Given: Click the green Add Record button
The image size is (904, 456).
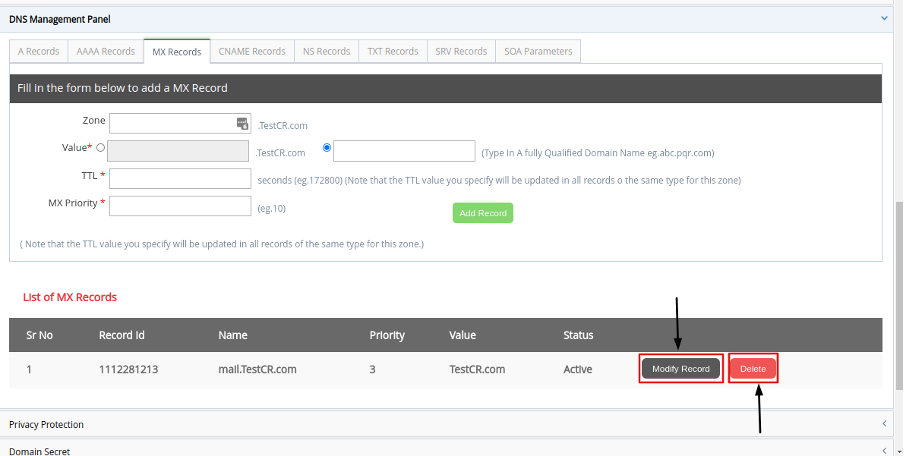Looking at the screenshot, I should point(483,213).
